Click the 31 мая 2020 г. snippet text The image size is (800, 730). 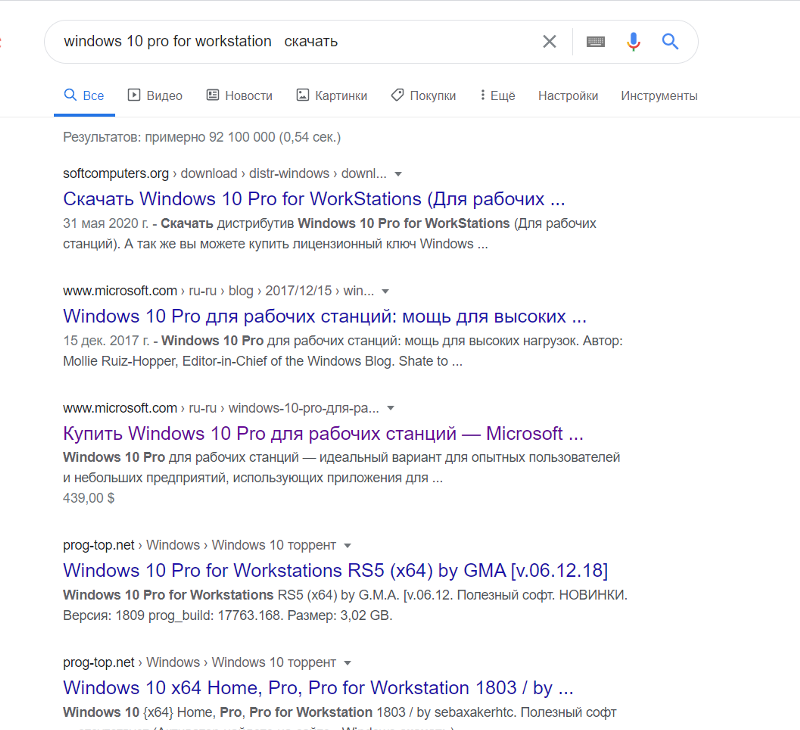(x=106, y=223)
